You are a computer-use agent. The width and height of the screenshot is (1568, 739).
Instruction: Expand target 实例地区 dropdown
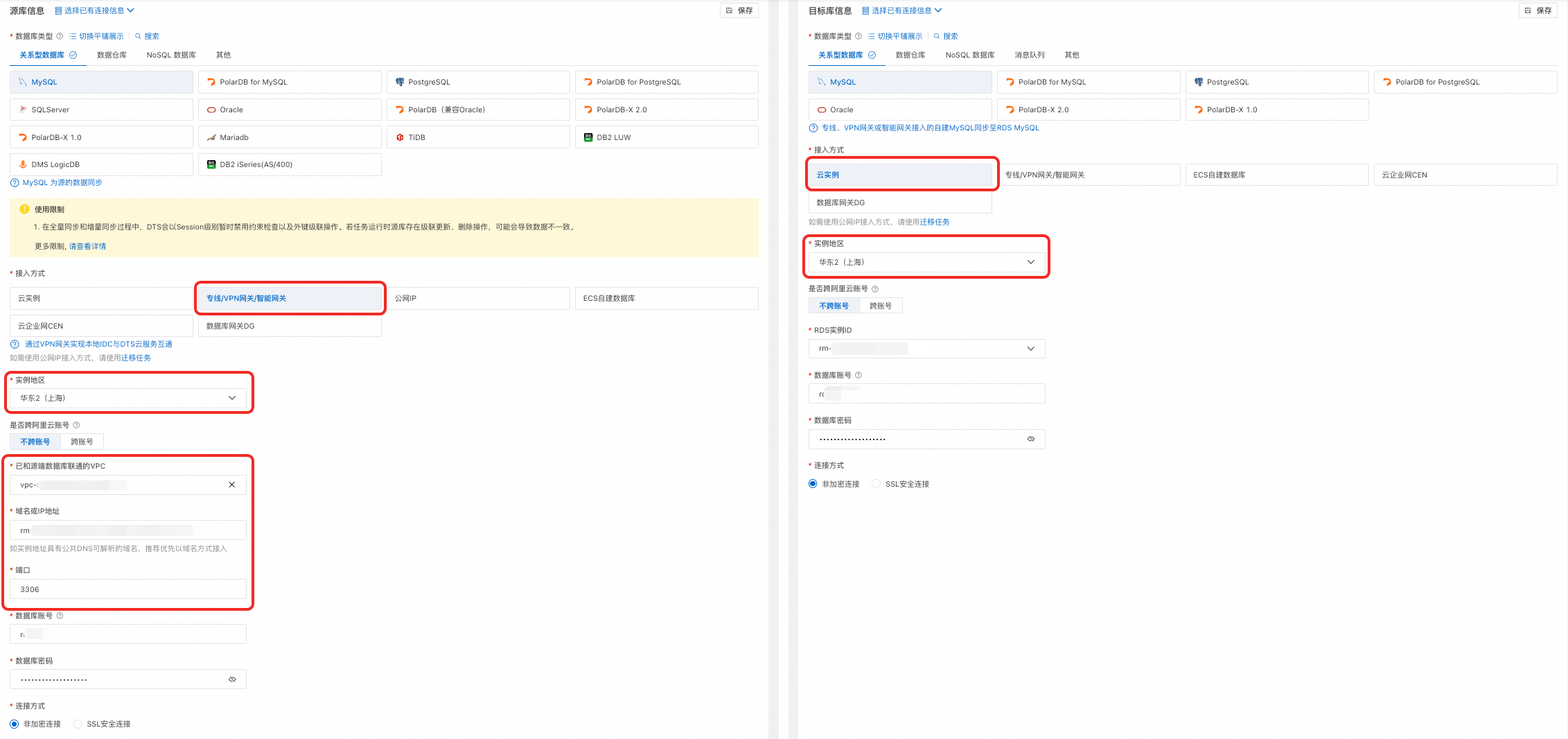[926, 262]
